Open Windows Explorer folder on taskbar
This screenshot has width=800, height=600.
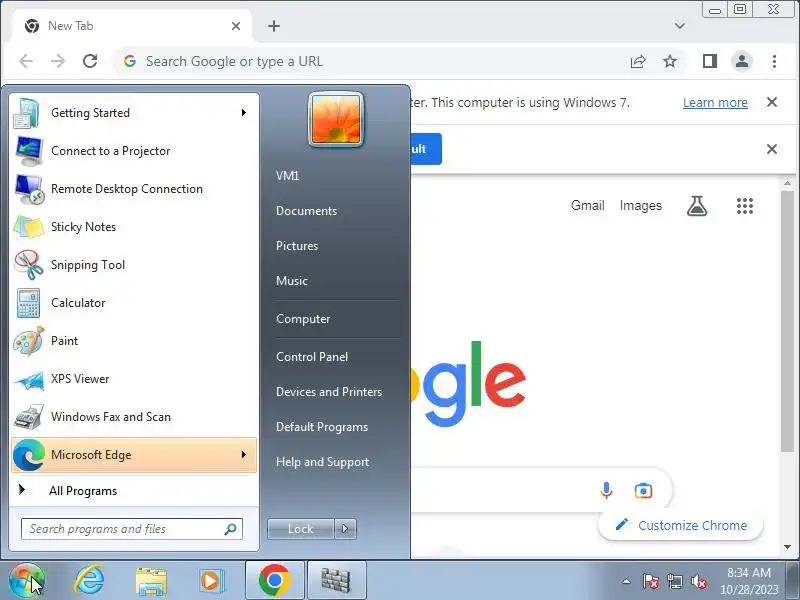(x=151, y=581)
